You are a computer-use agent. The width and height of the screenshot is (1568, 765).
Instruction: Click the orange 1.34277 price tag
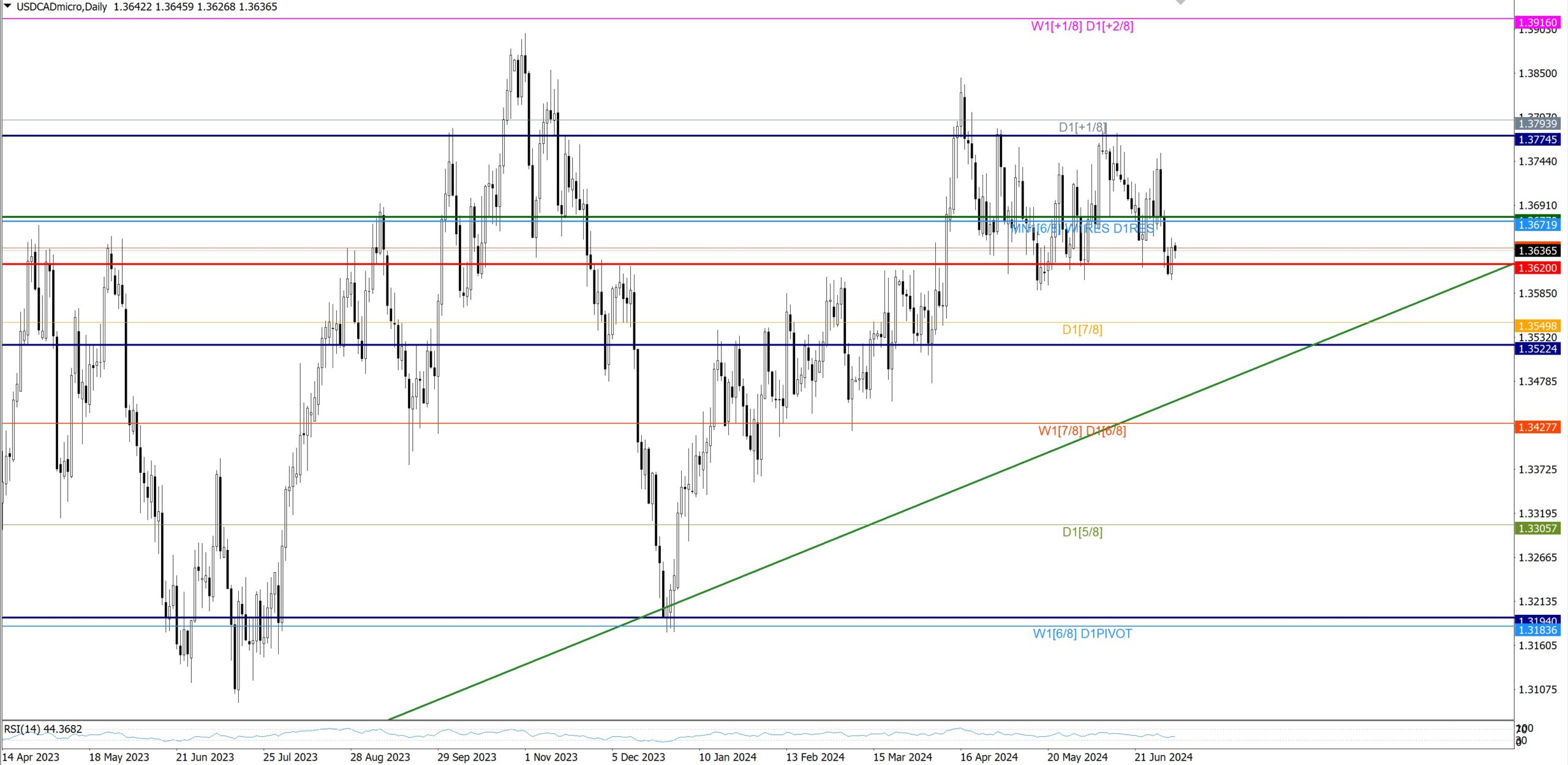point(1537,427)
